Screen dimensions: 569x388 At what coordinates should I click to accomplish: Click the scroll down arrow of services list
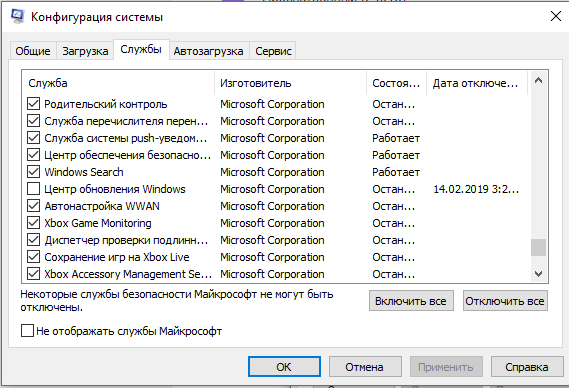[x=539, y=274]
